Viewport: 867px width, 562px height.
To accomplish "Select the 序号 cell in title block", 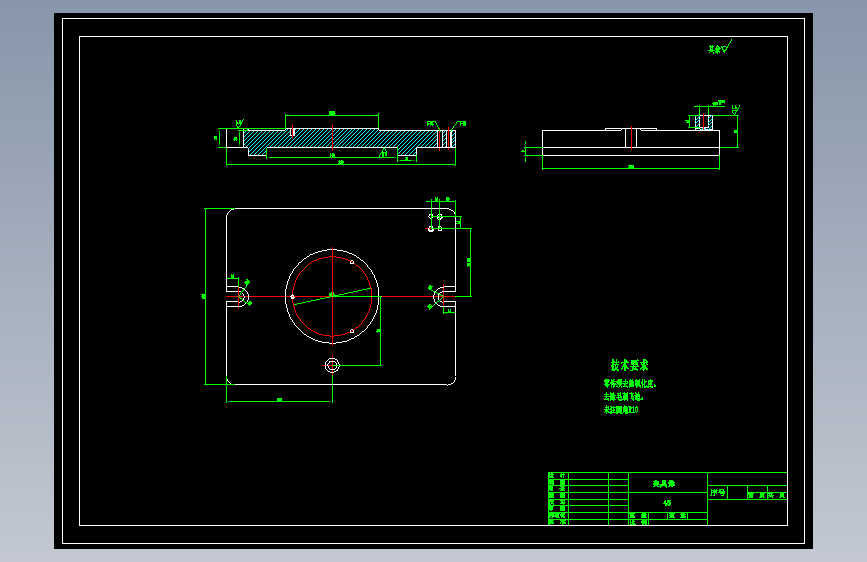I will pyautogui.click(x=718, y=492).
